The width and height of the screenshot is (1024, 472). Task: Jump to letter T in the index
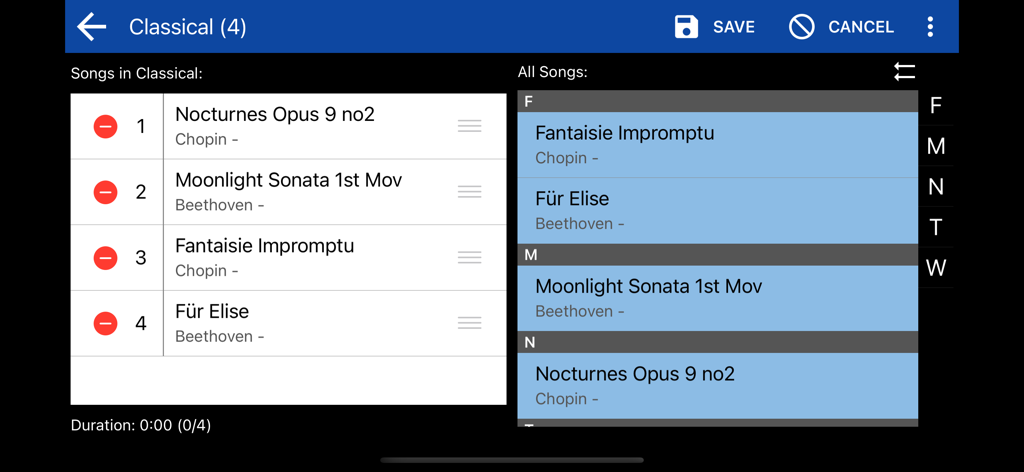tap(936, 228)
